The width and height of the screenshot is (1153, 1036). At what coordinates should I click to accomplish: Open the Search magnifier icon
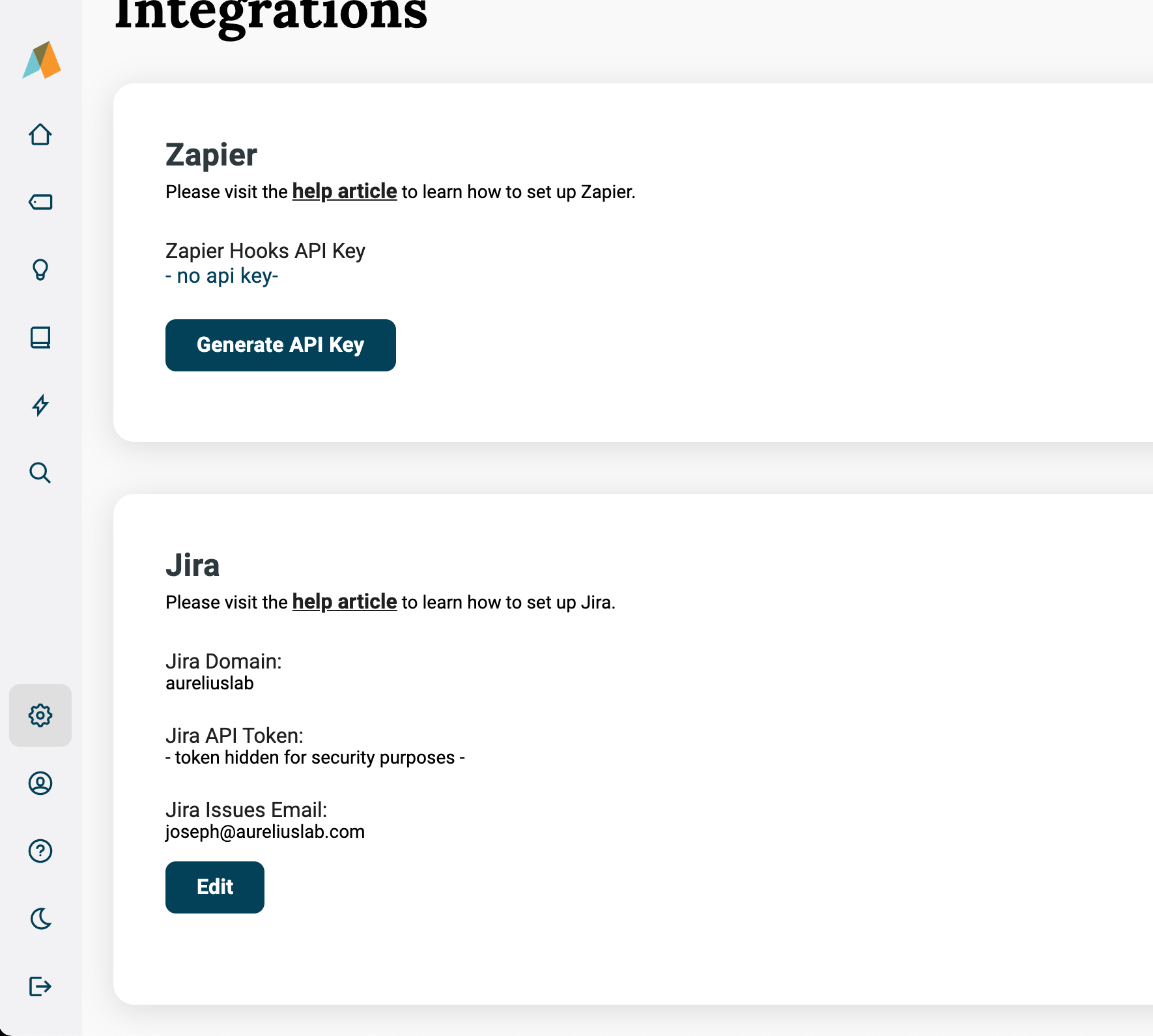pyautogui.click(x=40, y=473)
